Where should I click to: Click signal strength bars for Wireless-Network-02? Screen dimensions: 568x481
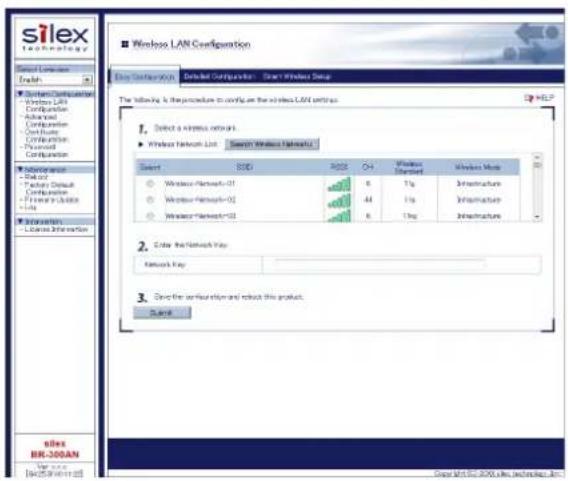(339, 201)
